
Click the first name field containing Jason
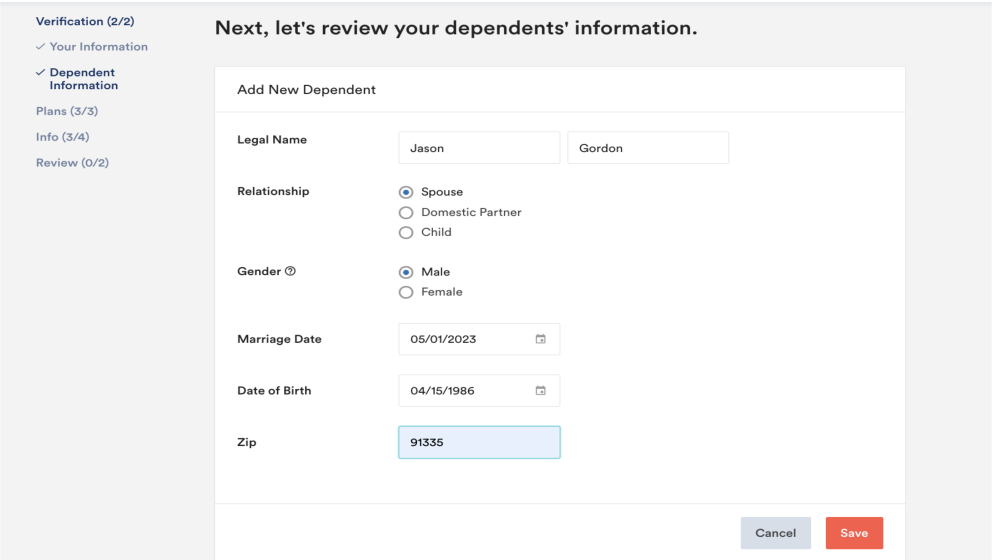pos(479,147)
